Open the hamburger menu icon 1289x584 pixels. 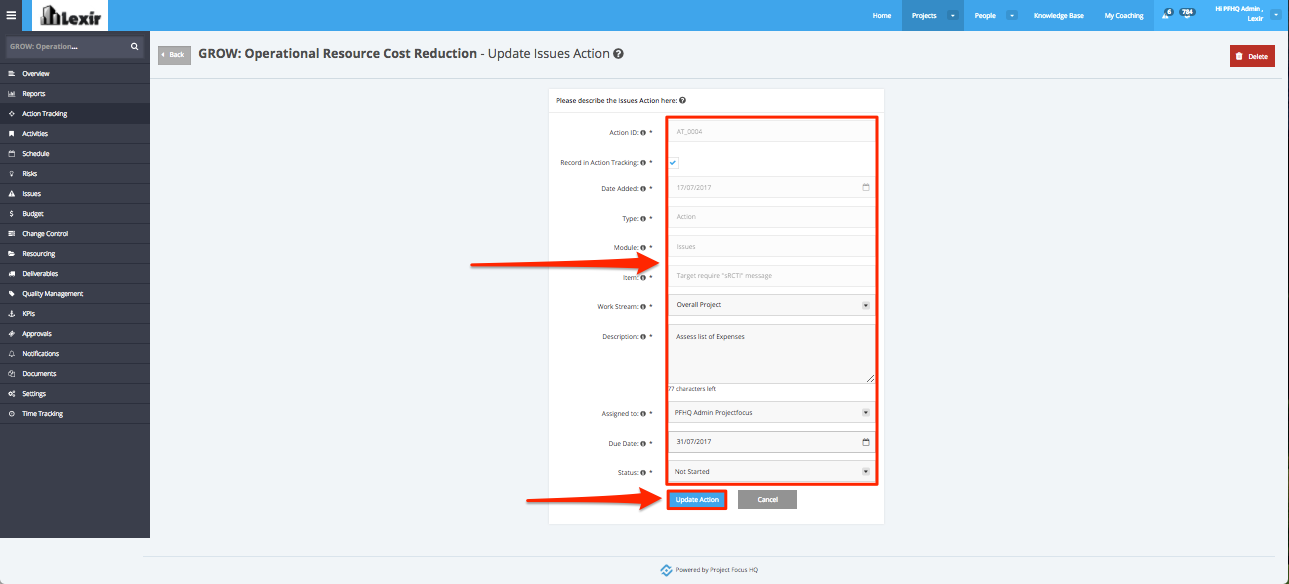tap(11, 15)
